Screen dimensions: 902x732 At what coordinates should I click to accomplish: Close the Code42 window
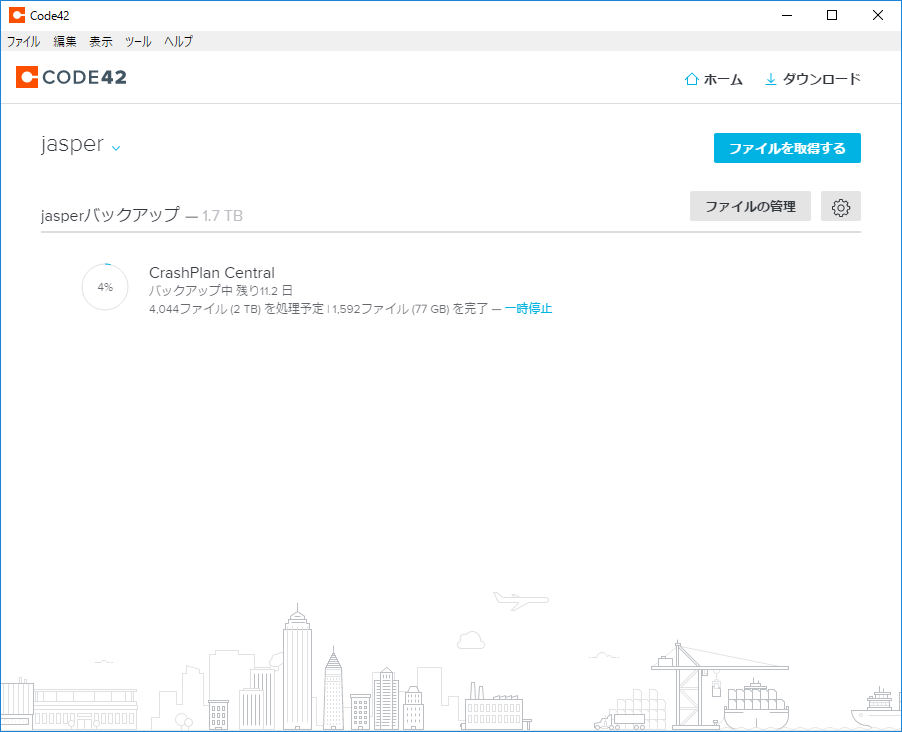(878, 15)
